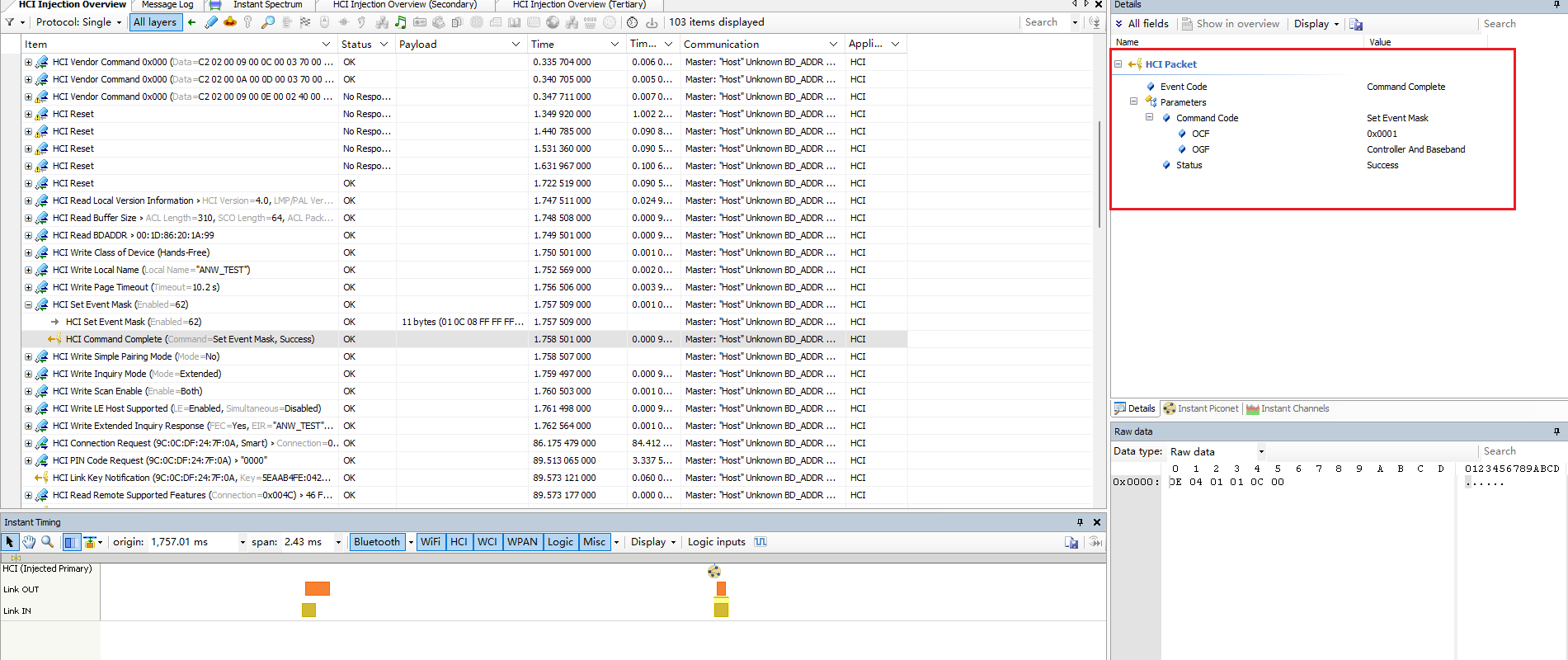Click the Communication column header
Viewport: 1568px width, 660px height.
tap(760, 45)
